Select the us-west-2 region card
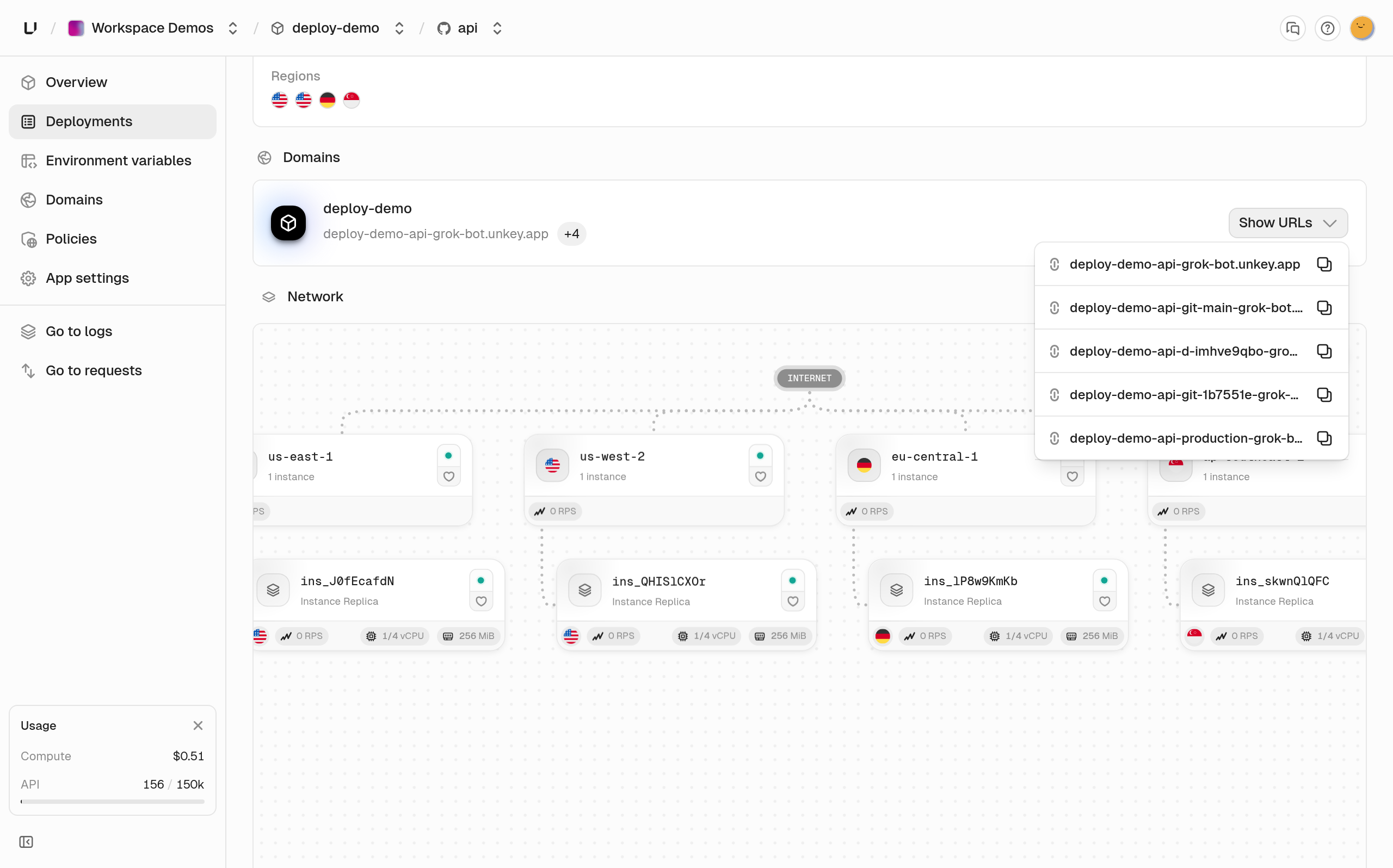This screenshot has width=1393, height=868. click(x=654, y=480)
